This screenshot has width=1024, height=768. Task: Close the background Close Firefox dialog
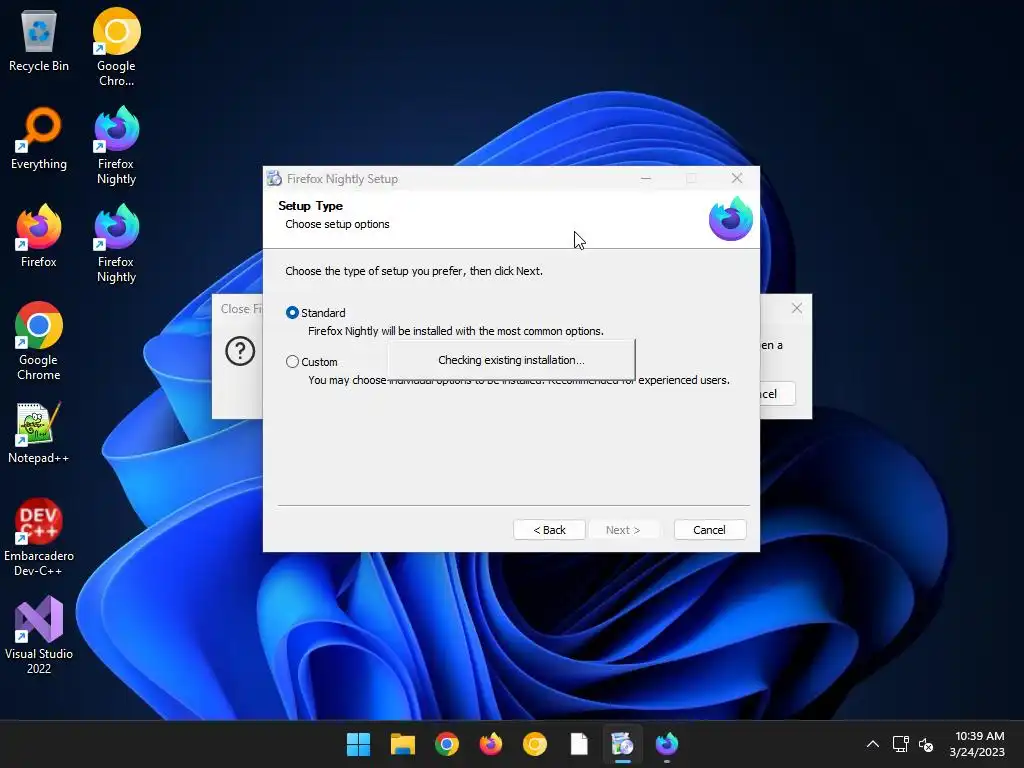pos(797,308)
